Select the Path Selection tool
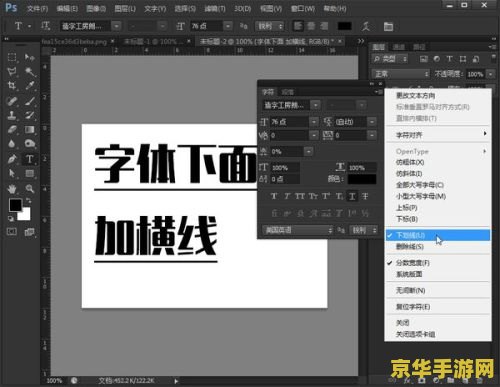This screenshot has height=387, width=500. click(12, 173)
